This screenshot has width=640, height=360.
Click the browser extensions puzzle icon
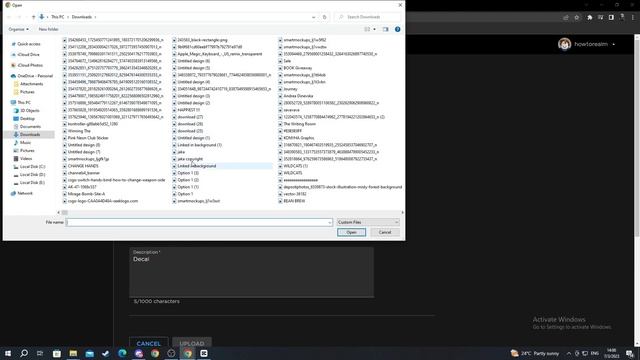tap(589, 17)
